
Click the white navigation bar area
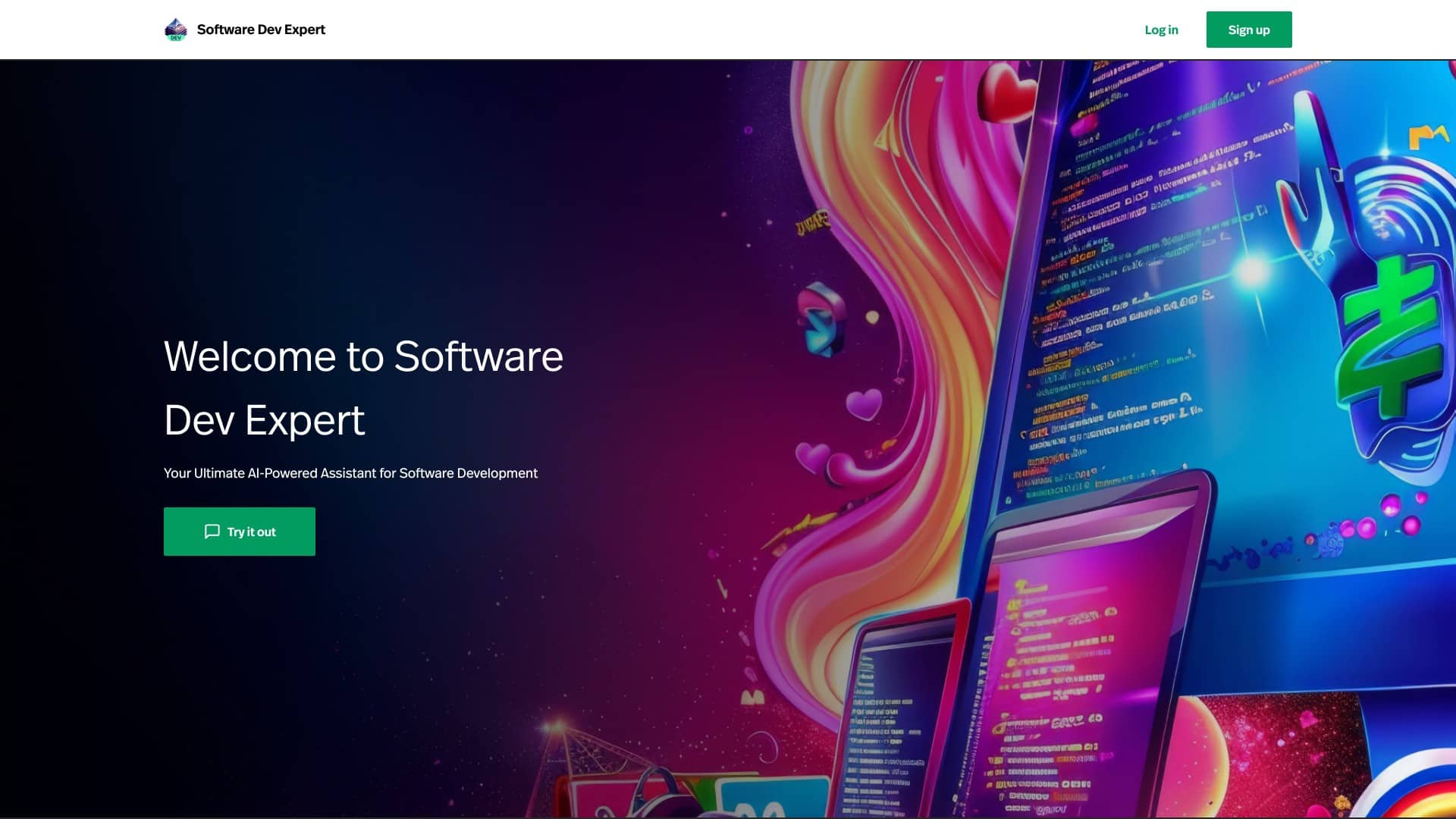click(682, 29)
